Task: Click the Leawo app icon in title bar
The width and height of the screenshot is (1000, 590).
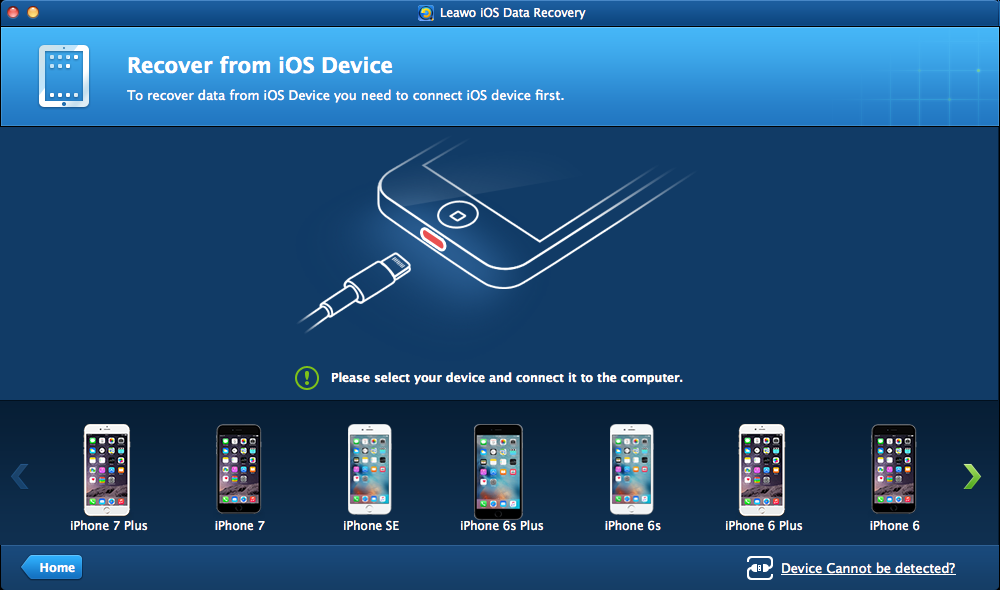Action: click(x=425, y=13)
